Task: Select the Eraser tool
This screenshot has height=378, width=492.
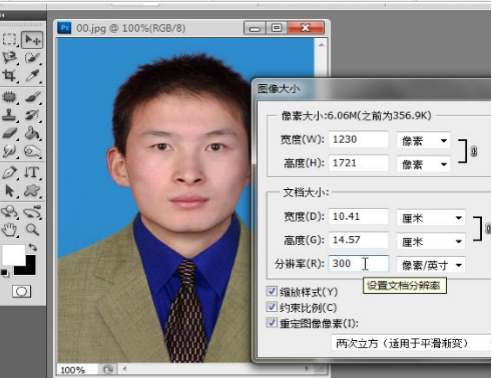Action: tap(9, 133)
